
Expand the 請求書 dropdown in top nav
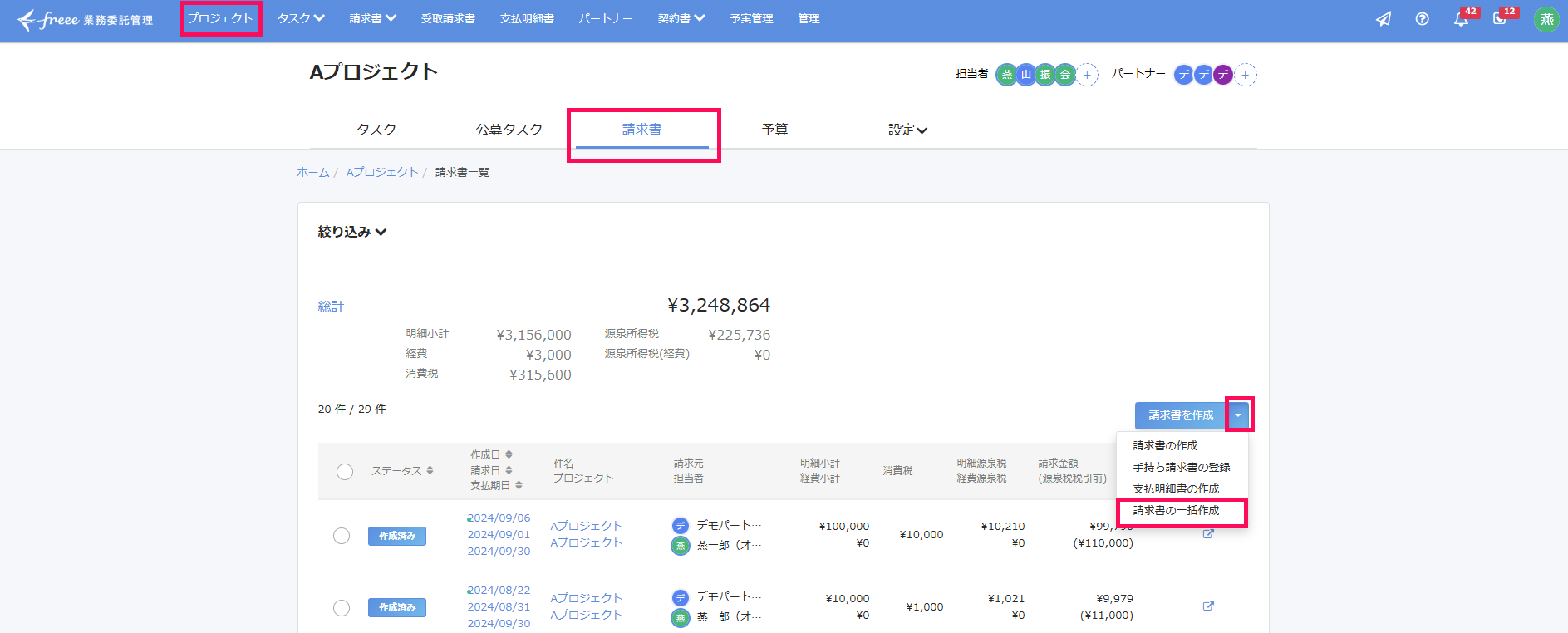click(373, 18)
